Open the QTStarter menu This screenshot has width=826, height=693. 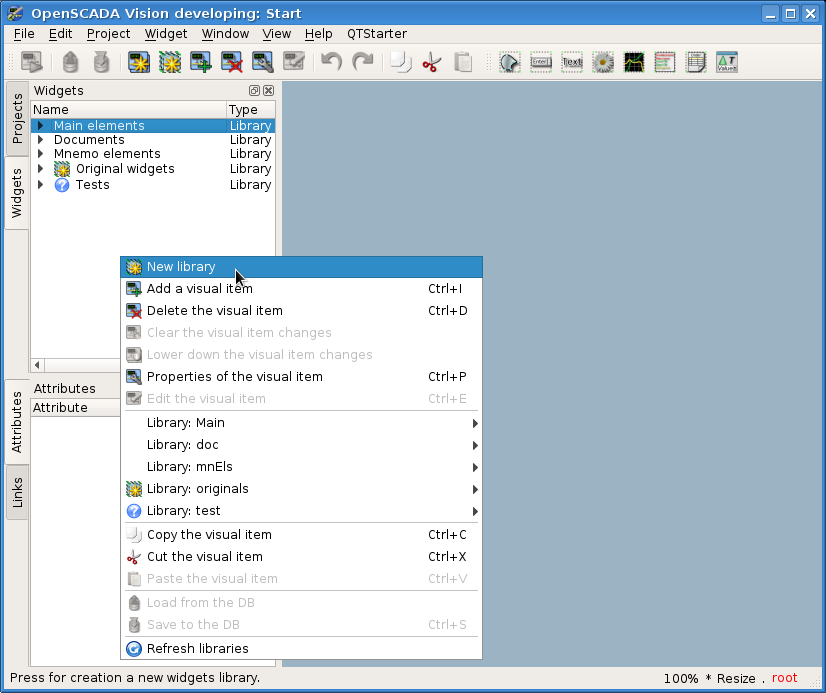(377, 34)
